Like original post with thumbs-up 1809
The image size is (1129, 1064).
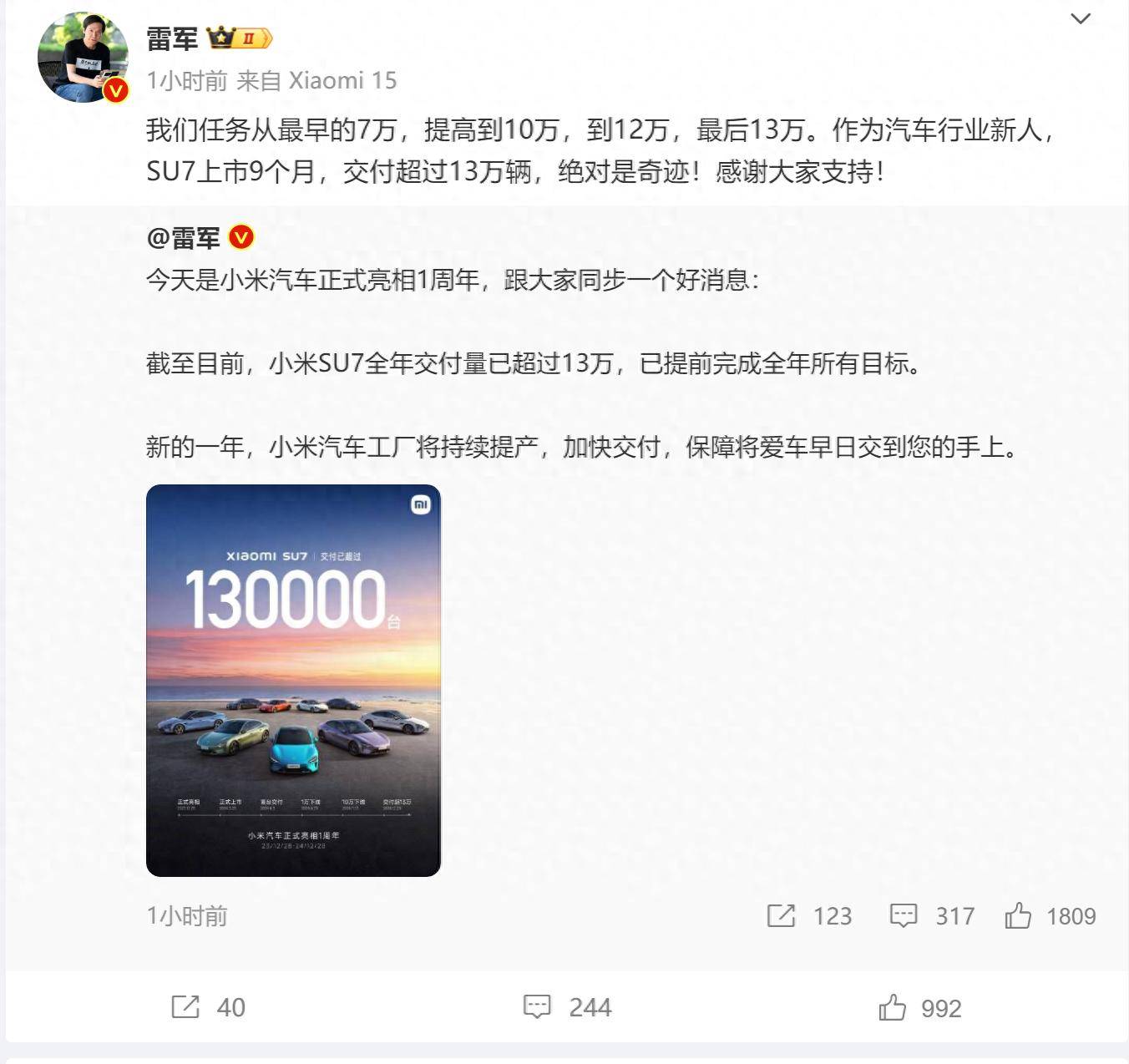coord(1018,915)
